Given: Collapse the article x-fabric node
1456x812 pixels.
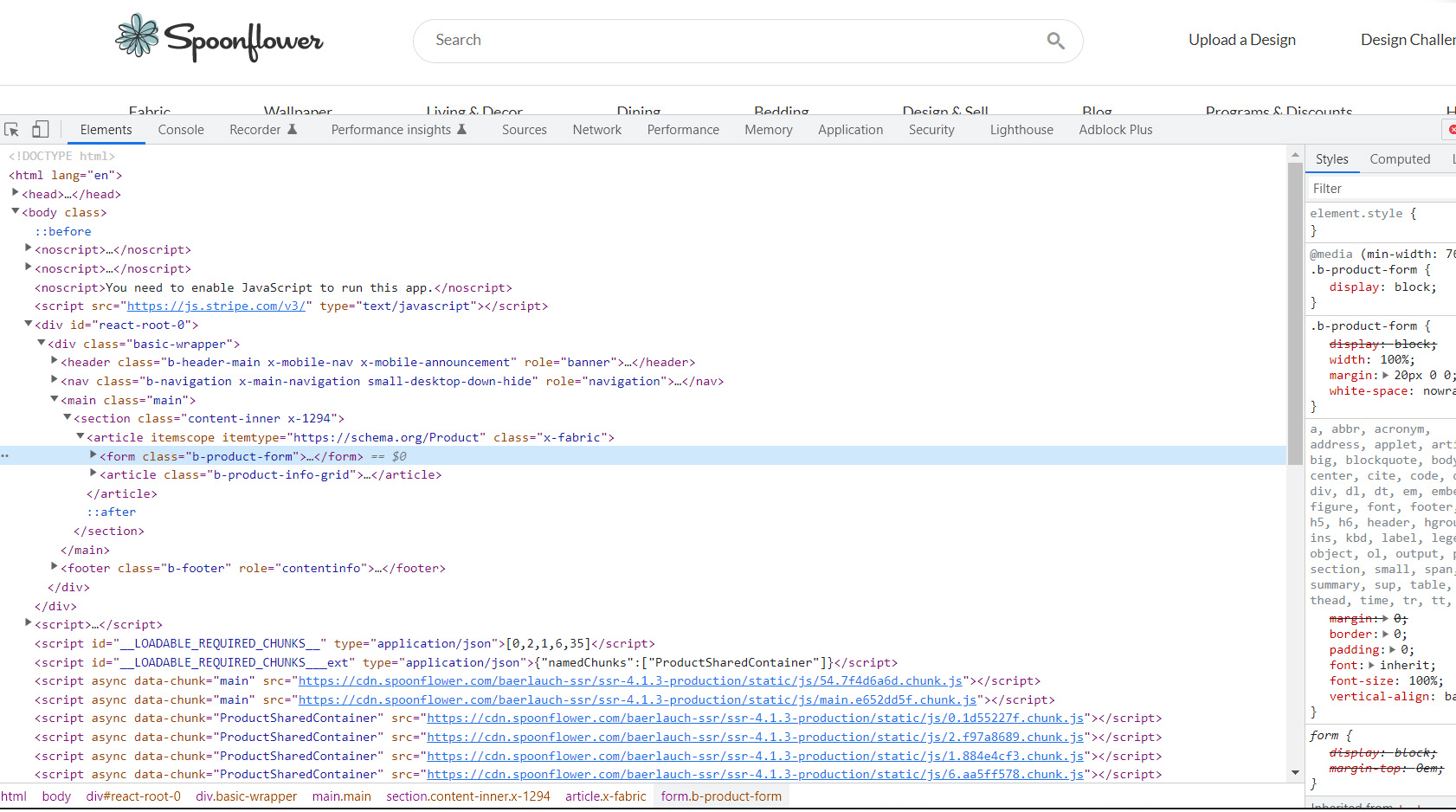Looking at the screenshot, I should click(x=81, y=436).
